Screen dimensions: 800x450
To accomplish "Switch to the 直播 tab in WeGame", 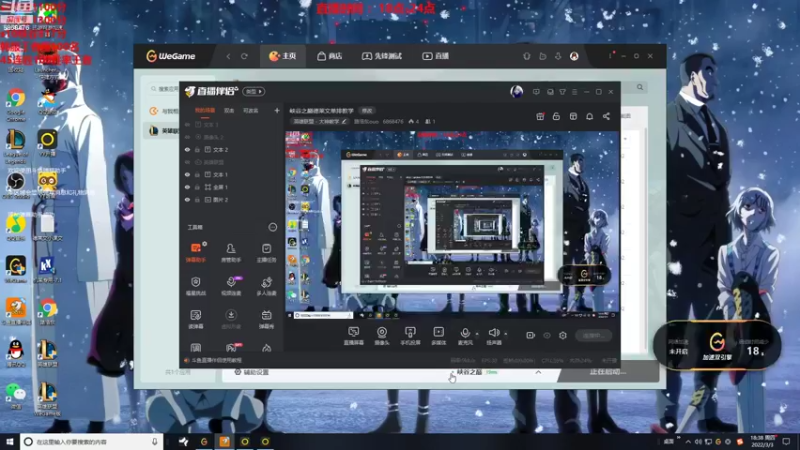I will (x=435, y=56).
